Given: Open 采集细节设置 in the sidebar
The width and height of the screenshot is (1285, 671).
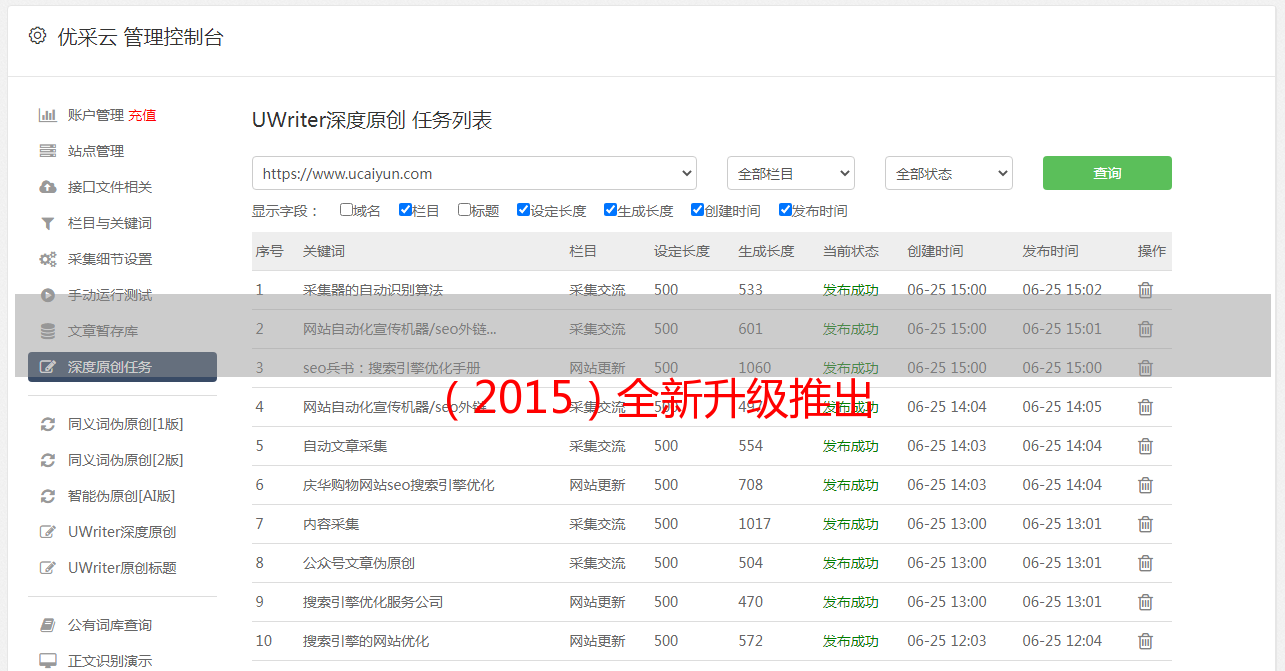Looking at the screenshot, I should [x=110, y=259].
